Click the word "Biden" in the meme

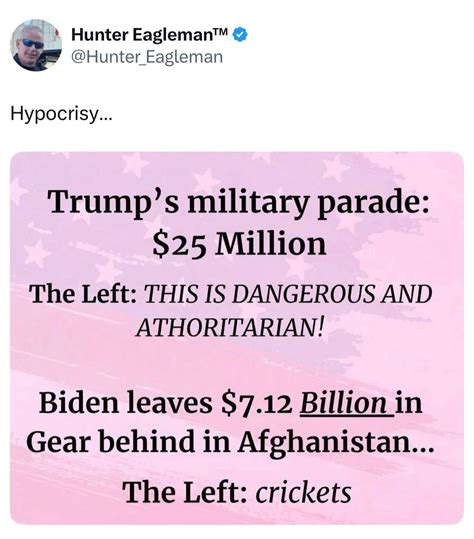[79, 403]
